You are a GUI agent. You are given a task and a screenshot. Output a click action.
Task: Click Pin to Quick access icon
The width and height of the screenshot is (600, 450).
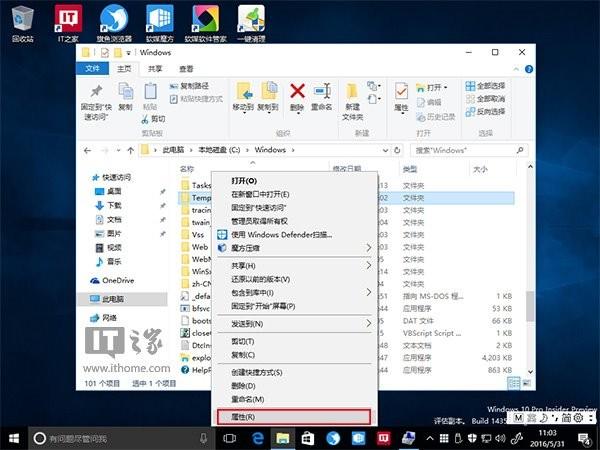(96, 91)
